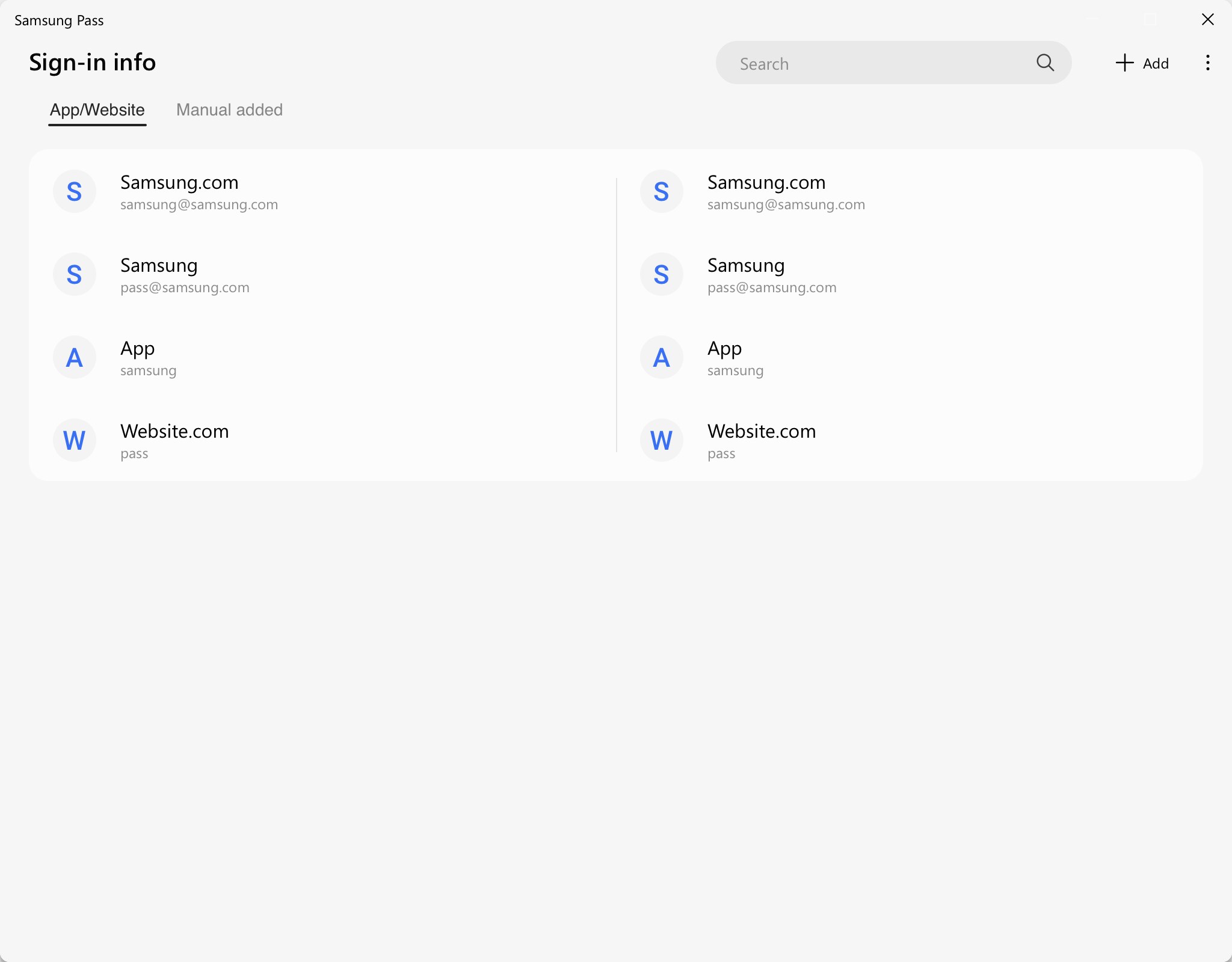Open right Website.com entry title
Viewport: 1232px width, 962px height.
(x=762, y=431)
